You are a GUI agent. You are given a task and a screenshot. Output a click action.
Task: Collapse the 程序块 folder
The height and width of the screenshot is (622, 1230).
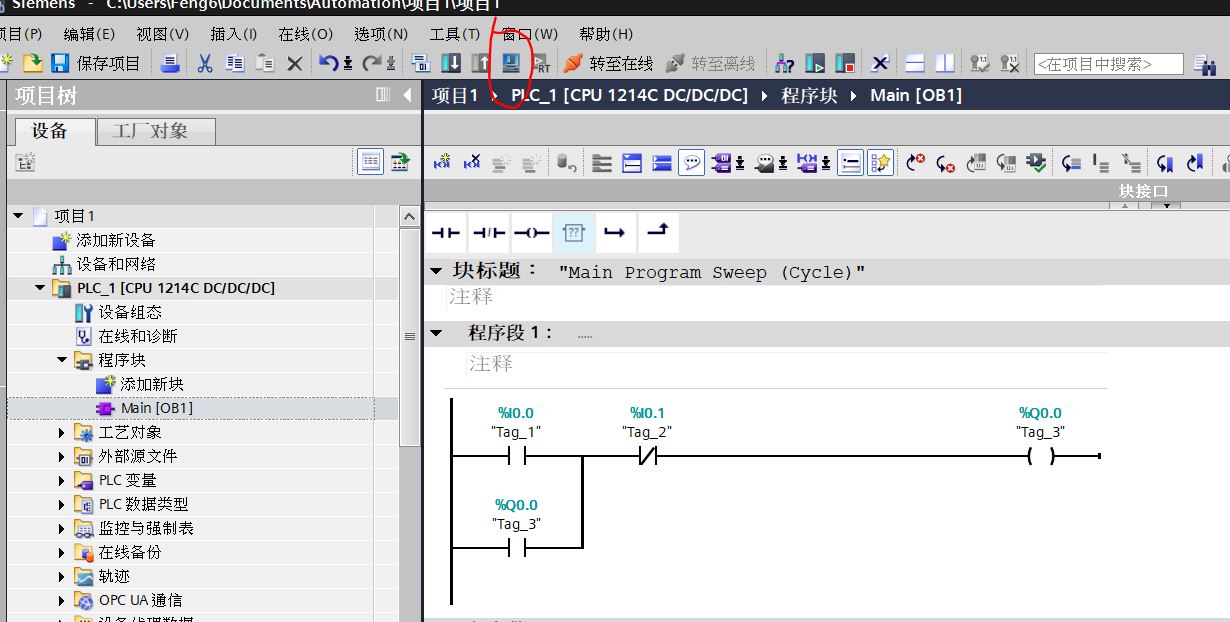click(x=62, y=360)
